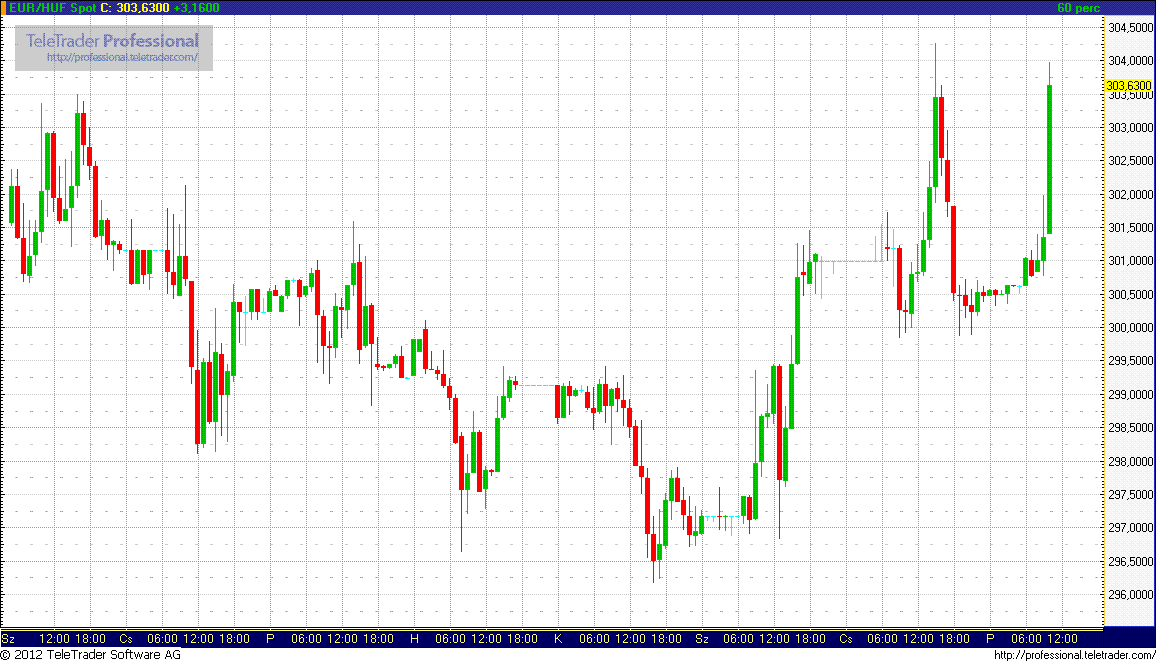
Task: Click the H day marker on time axis
Action: click(x=414, y=639)
